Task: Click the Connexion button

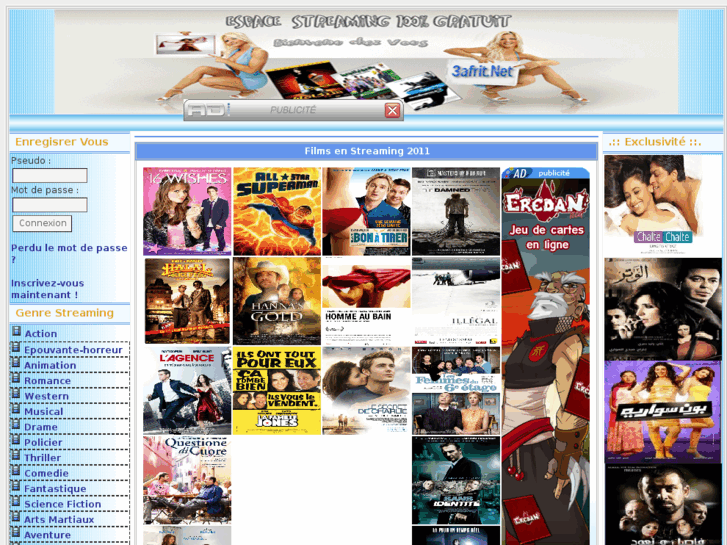Action: coord(42,223)
